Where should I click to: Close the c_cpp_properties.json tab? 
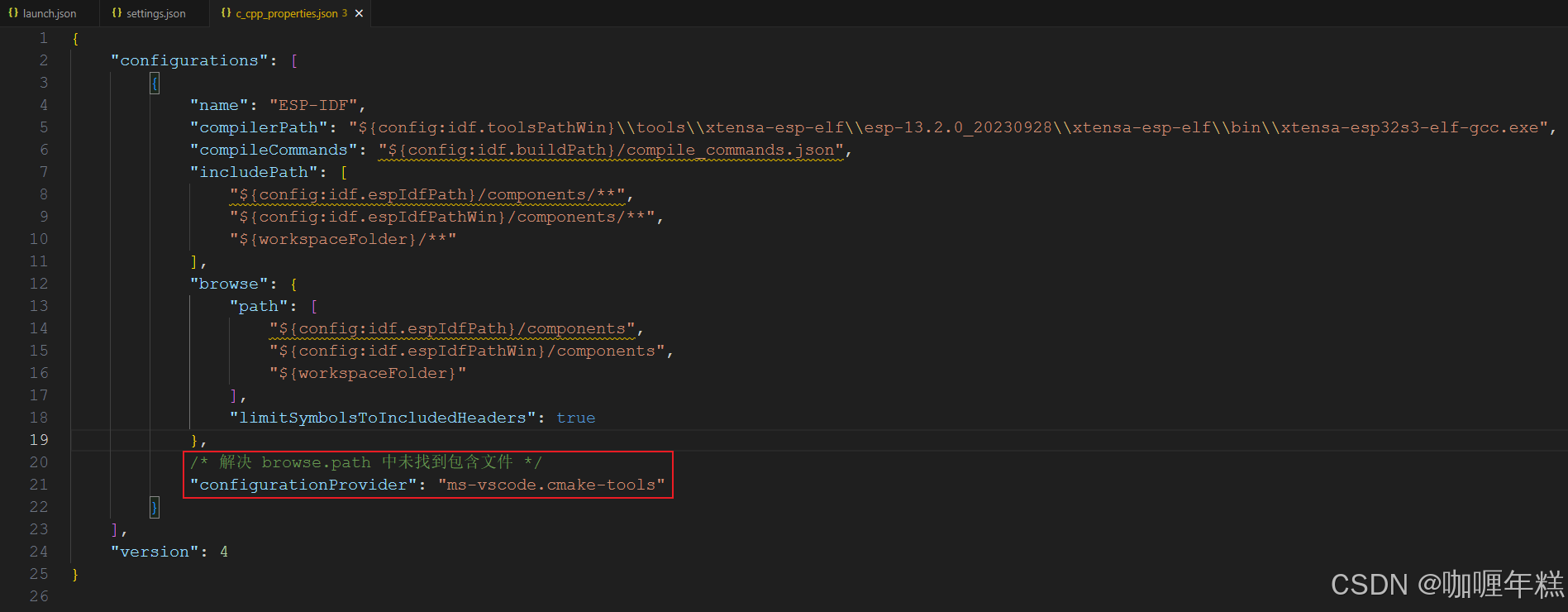tap(359, 13)
